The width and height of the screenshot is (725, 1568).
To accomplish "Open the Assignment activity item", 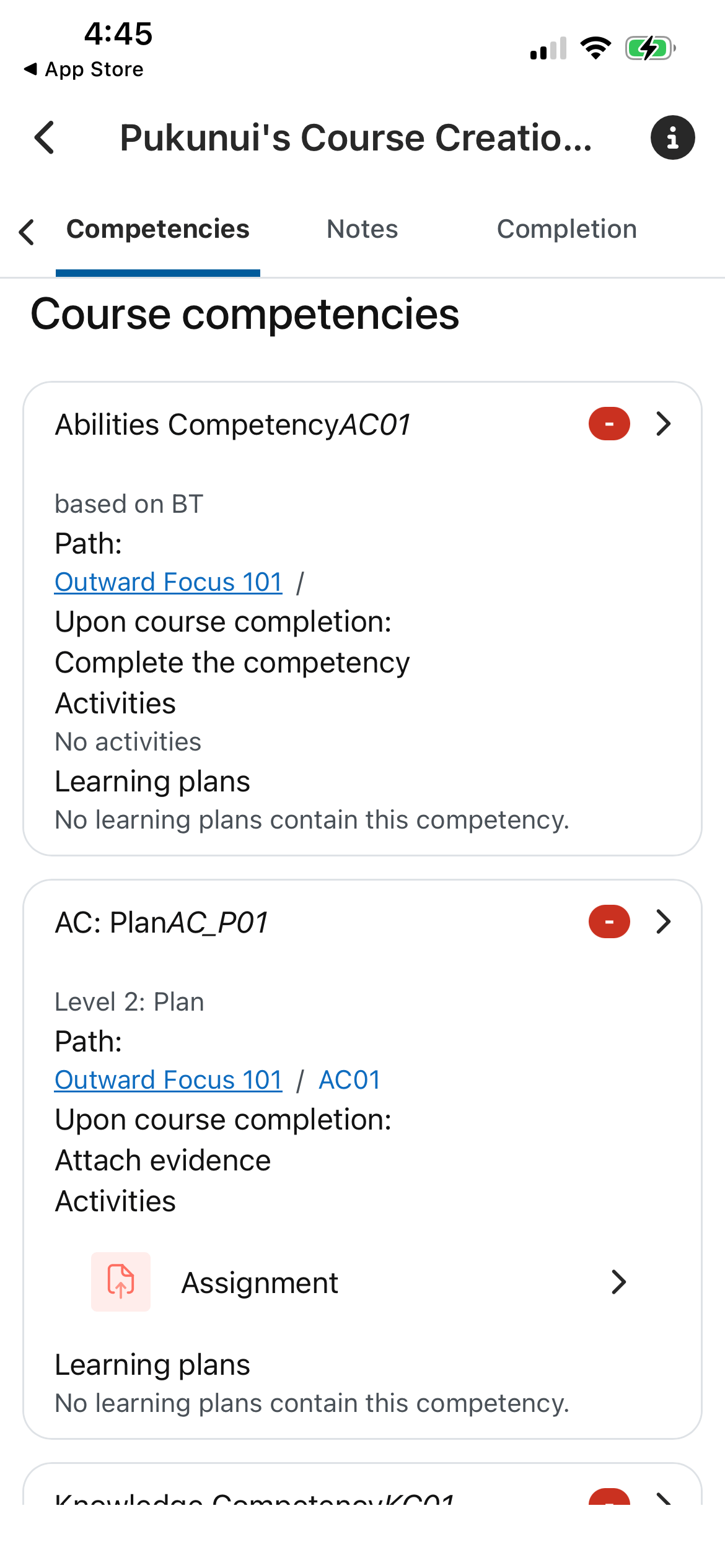I will coord(260,1283).
